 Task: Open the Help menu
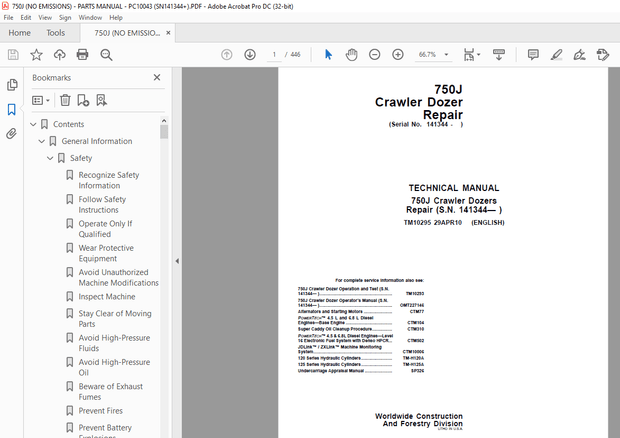coord(116,17)
